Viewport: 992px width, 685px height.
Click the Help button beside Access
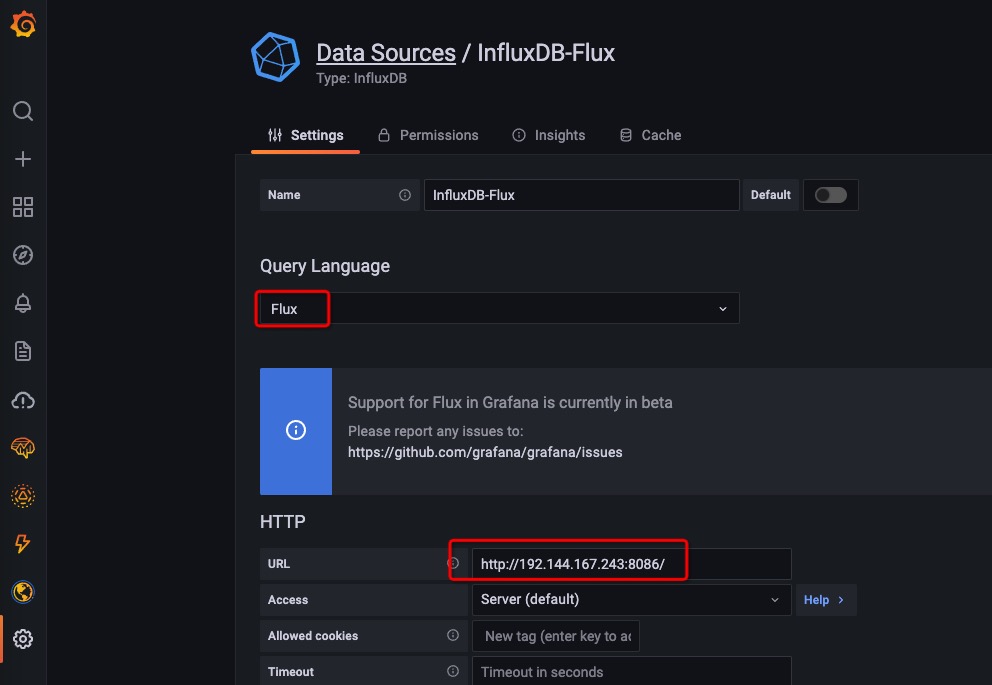(x=826, y=600)
